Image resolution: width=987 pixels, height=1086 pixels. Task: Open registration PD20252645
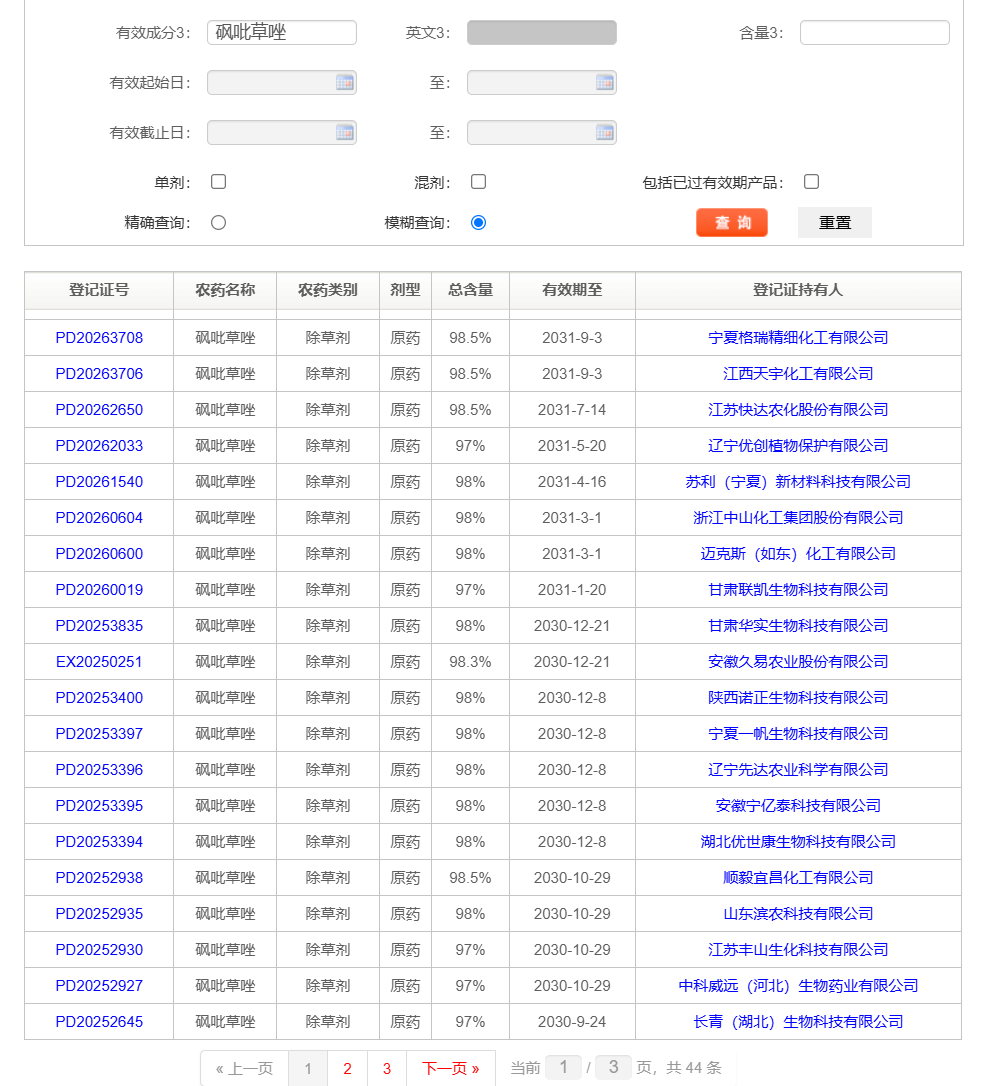click(99, 1022)
